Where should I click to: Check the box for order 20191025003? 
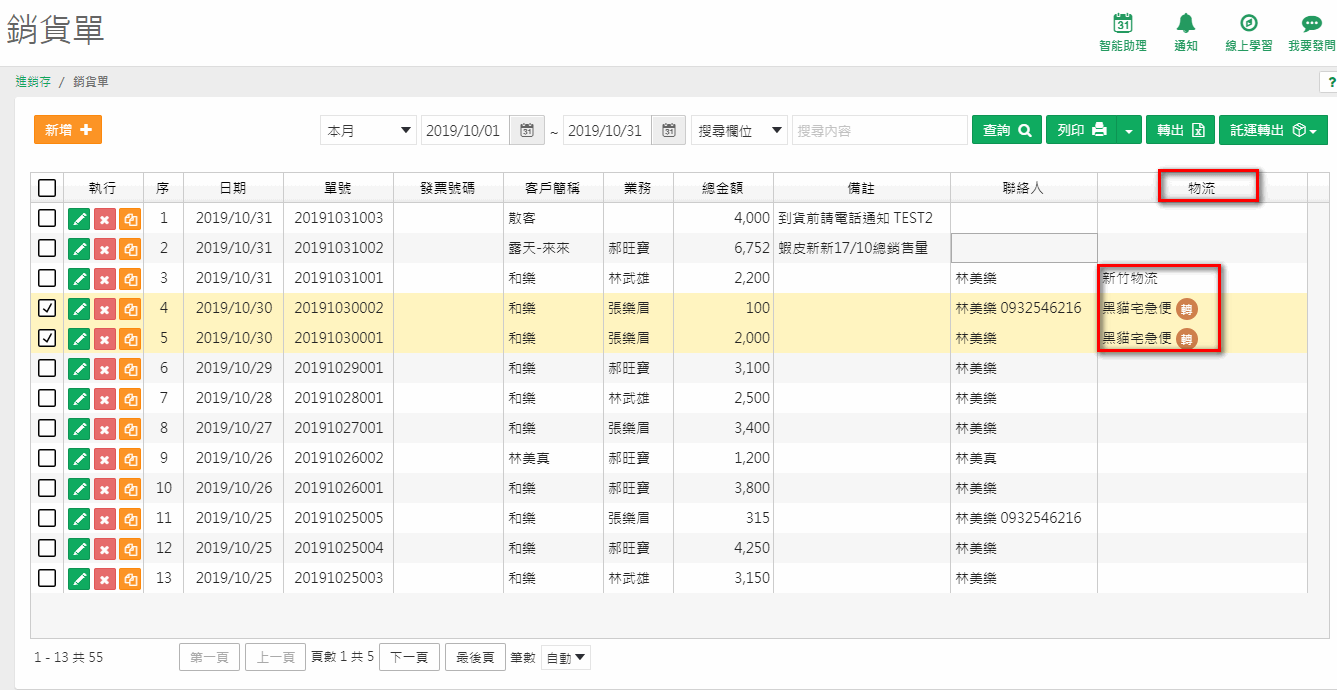[47, 578]
